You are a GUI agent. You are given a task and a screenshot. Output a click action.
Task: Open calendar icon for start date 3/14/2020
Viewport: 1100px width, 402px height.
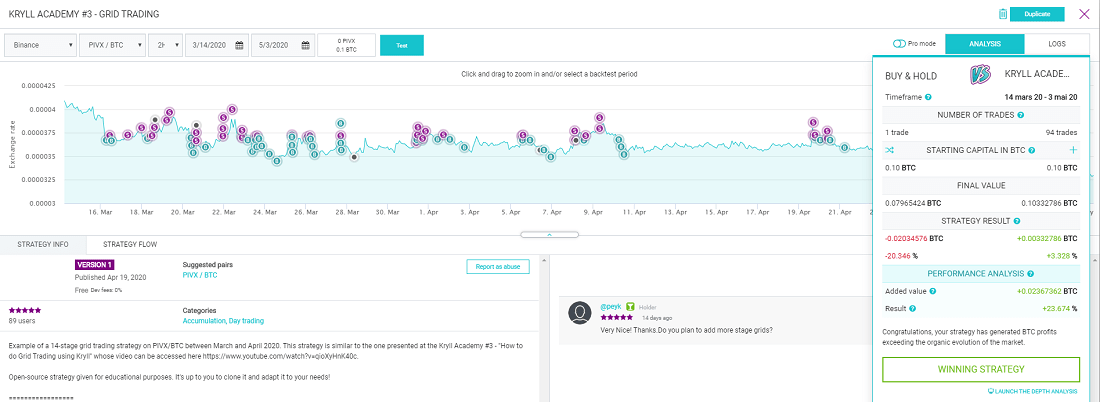tap(240, 45)
